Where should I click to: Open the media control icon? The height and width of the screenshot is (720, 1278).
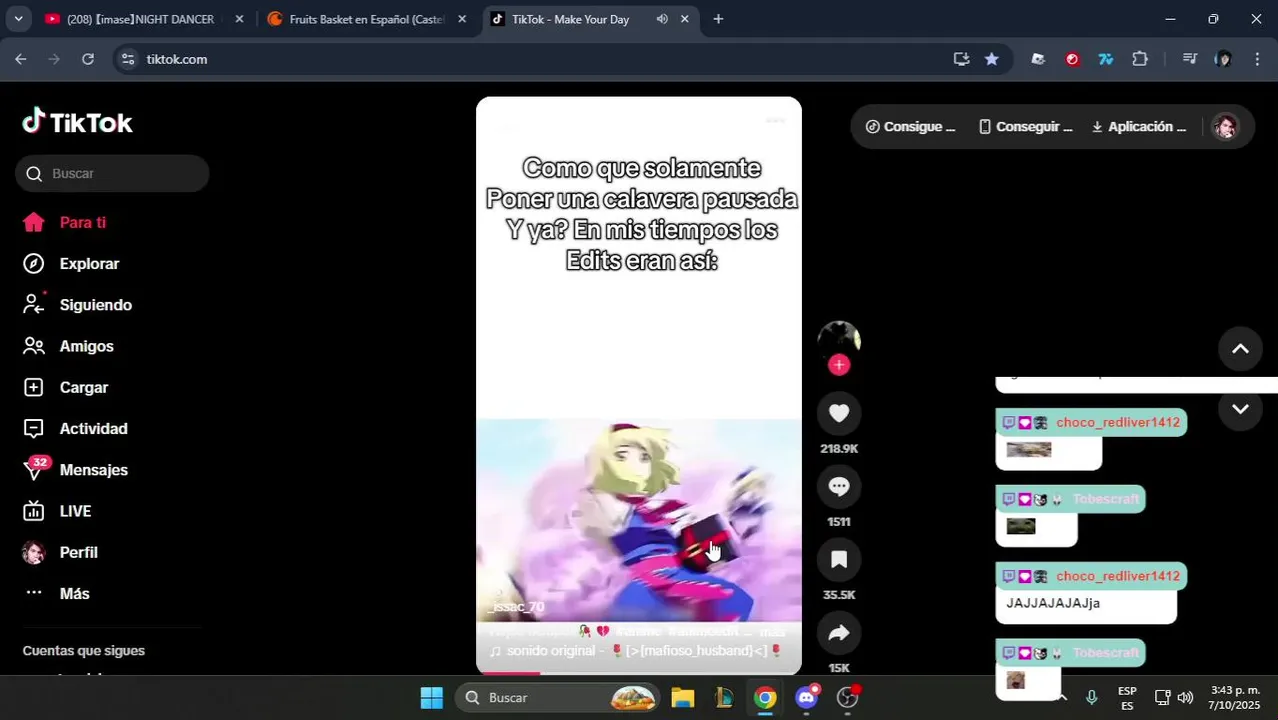pos(1189,59)
